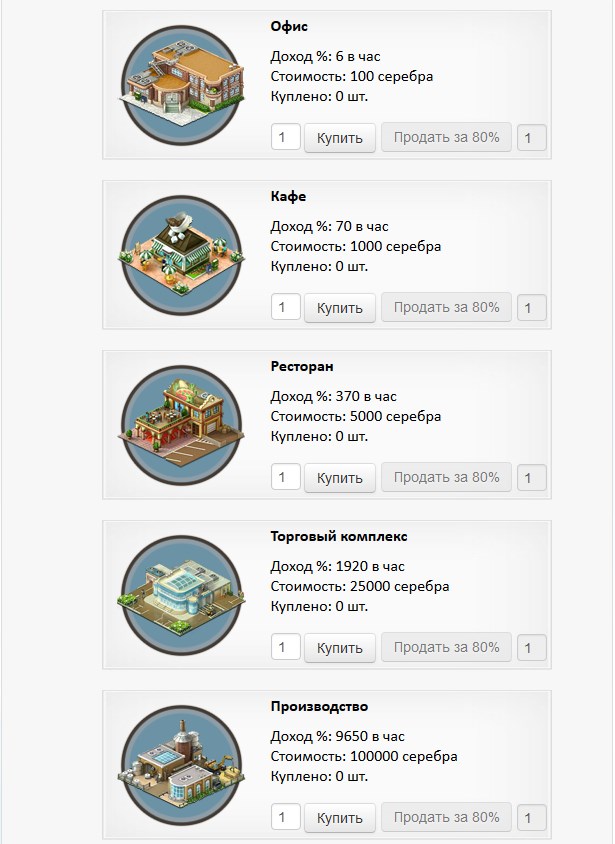Screen dimensions: 615x844
Task: Sell Торговый комплекс using Продать за 80%
Action: pyautogui.click(x=446, y=648)
